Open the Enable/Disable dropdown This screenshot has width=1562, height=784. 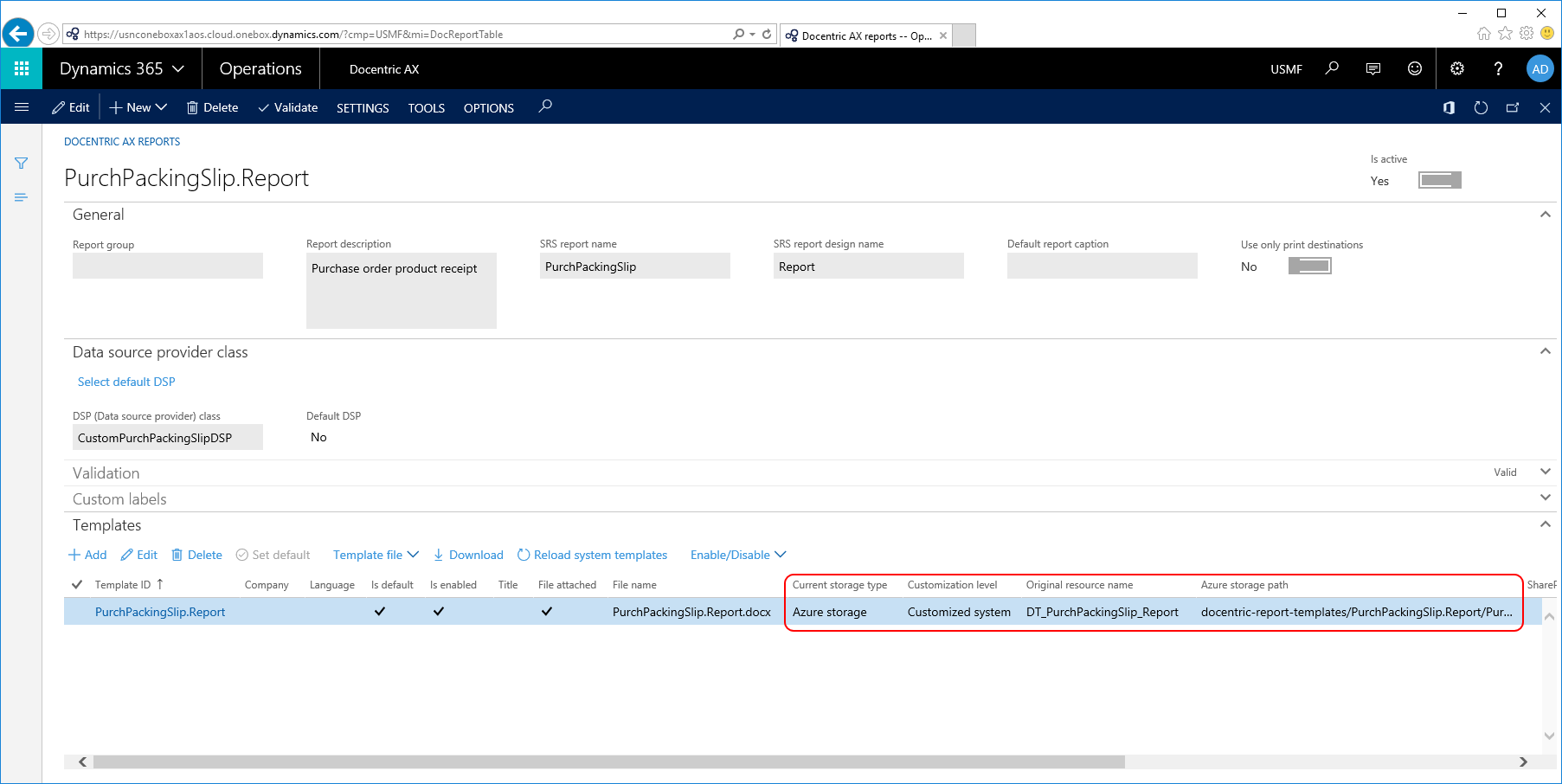tap(738, 555)
